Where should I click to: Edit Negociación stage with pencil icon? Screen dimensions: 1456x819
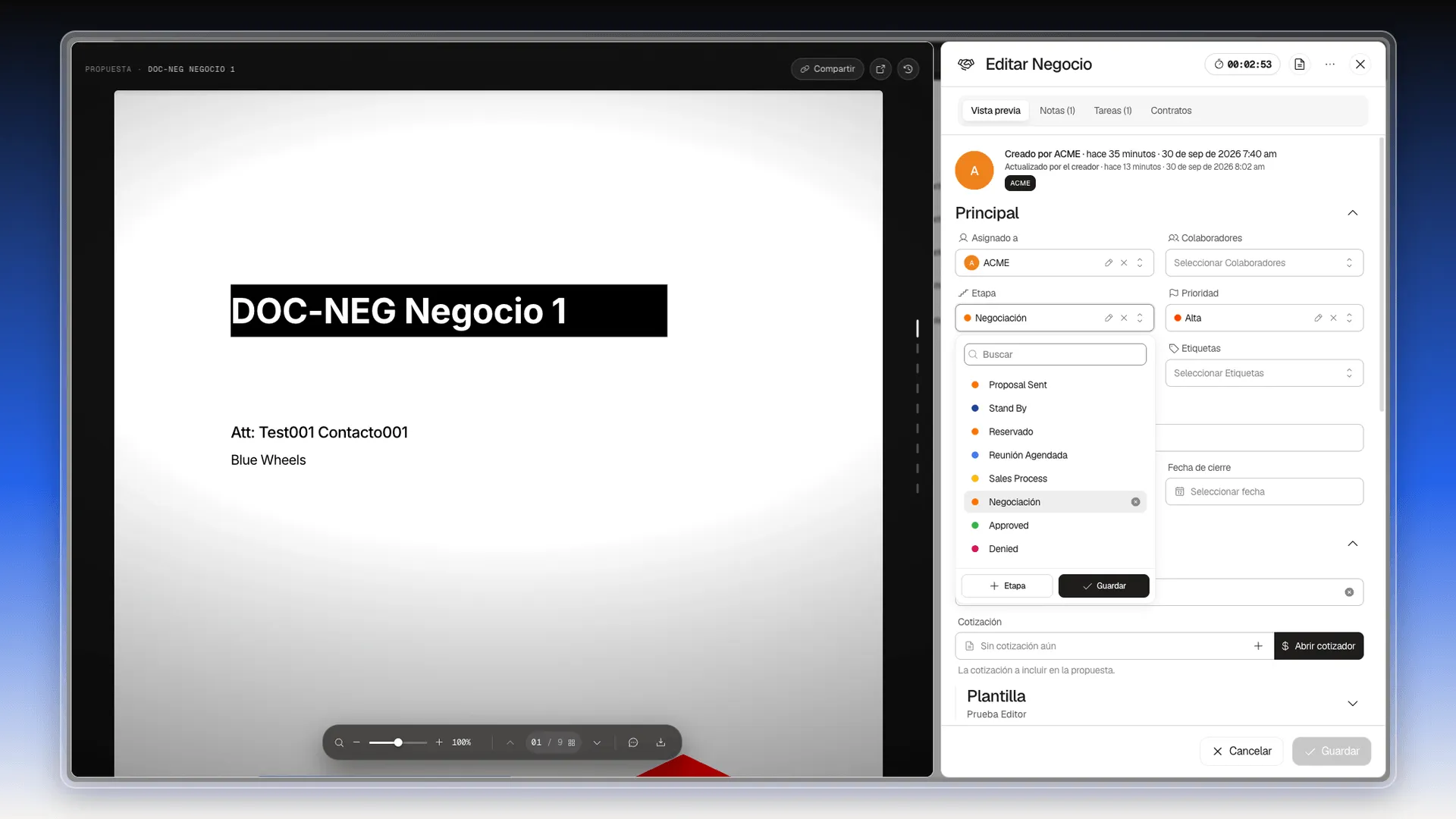click(1109, 318)
